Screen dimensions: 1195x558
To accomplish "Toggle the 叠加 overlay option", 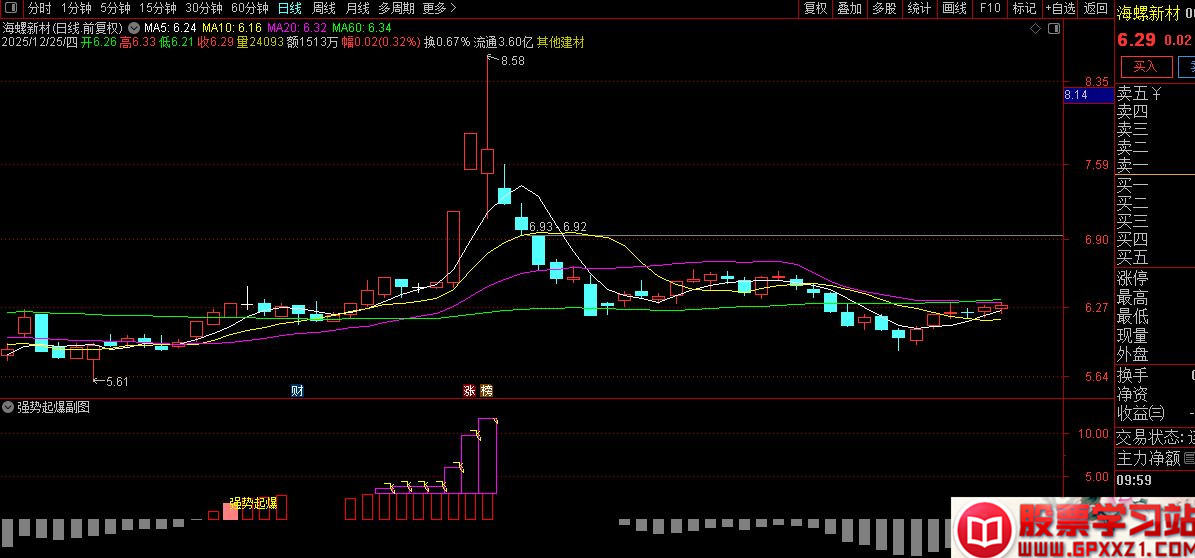I will point(849,8).
